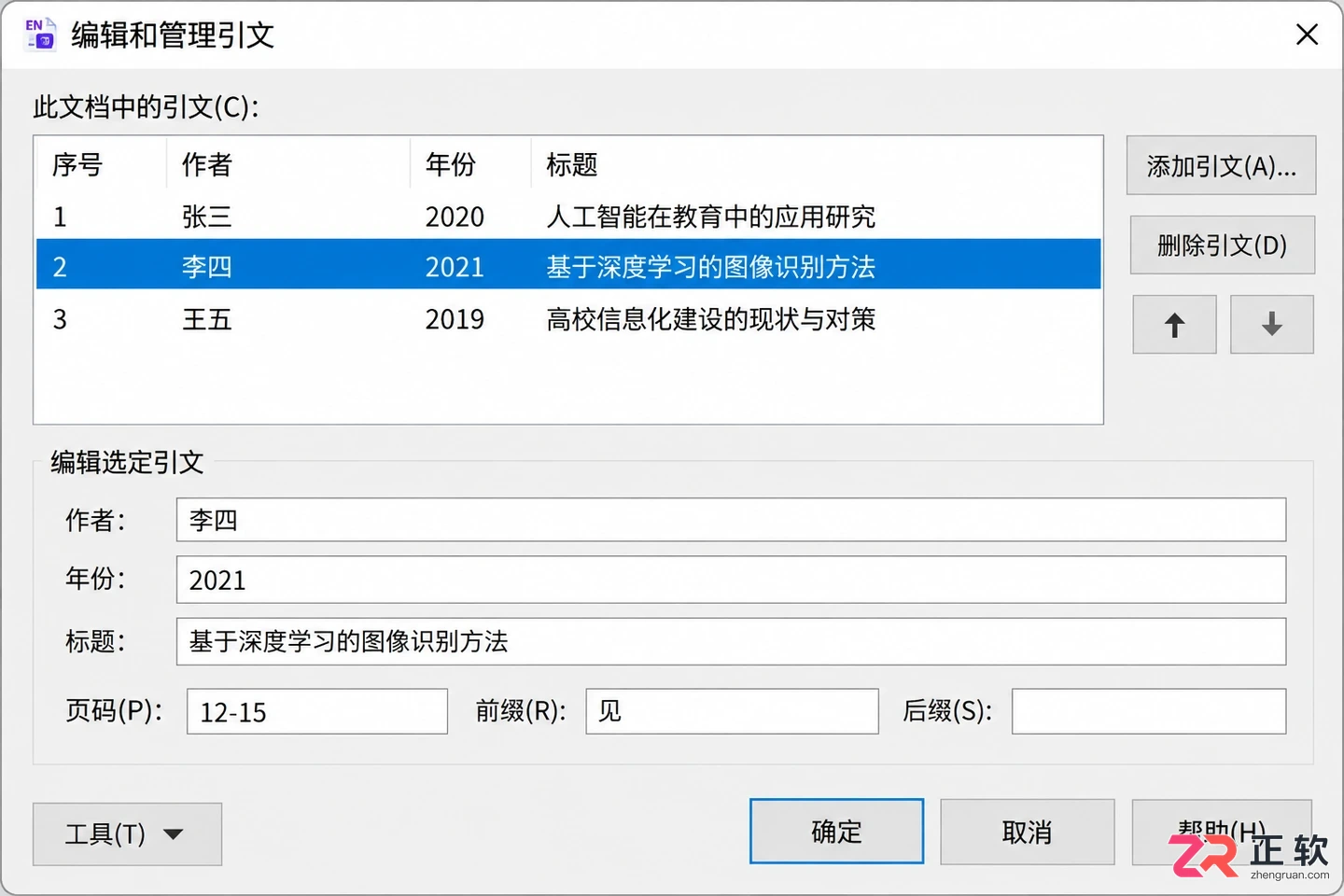Focus the 作者 input field
The image size is (1344, 896).
pos(731,520)
